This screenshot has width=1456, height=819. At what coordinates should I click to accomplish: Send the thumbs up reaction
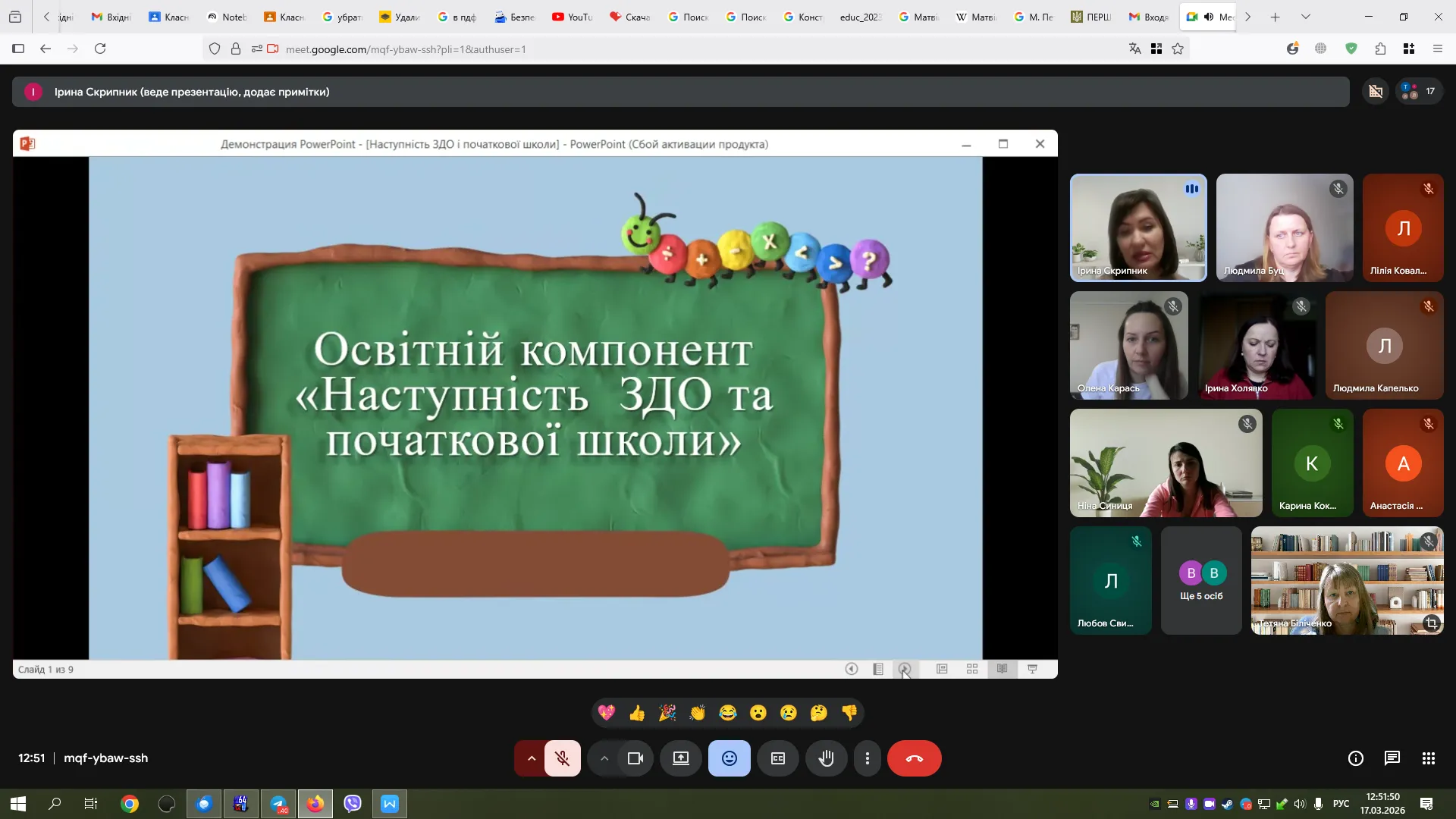636,713
